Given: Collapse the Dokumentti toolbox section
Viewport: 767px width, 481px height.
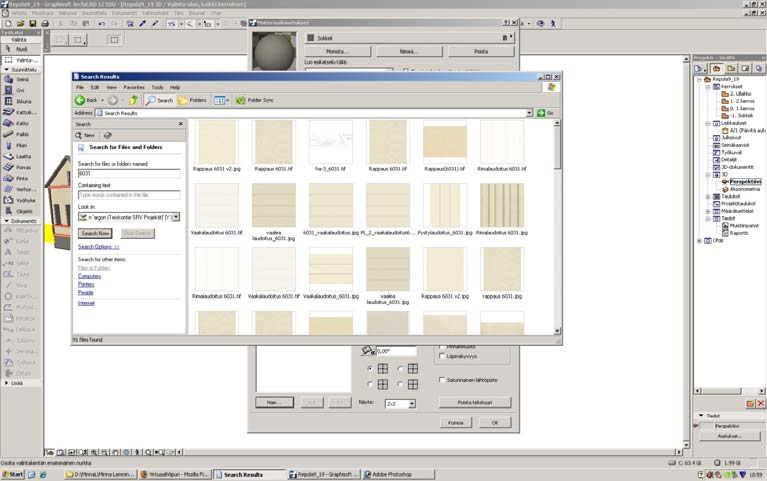Looking at the screenshot, I should point(6,221).
